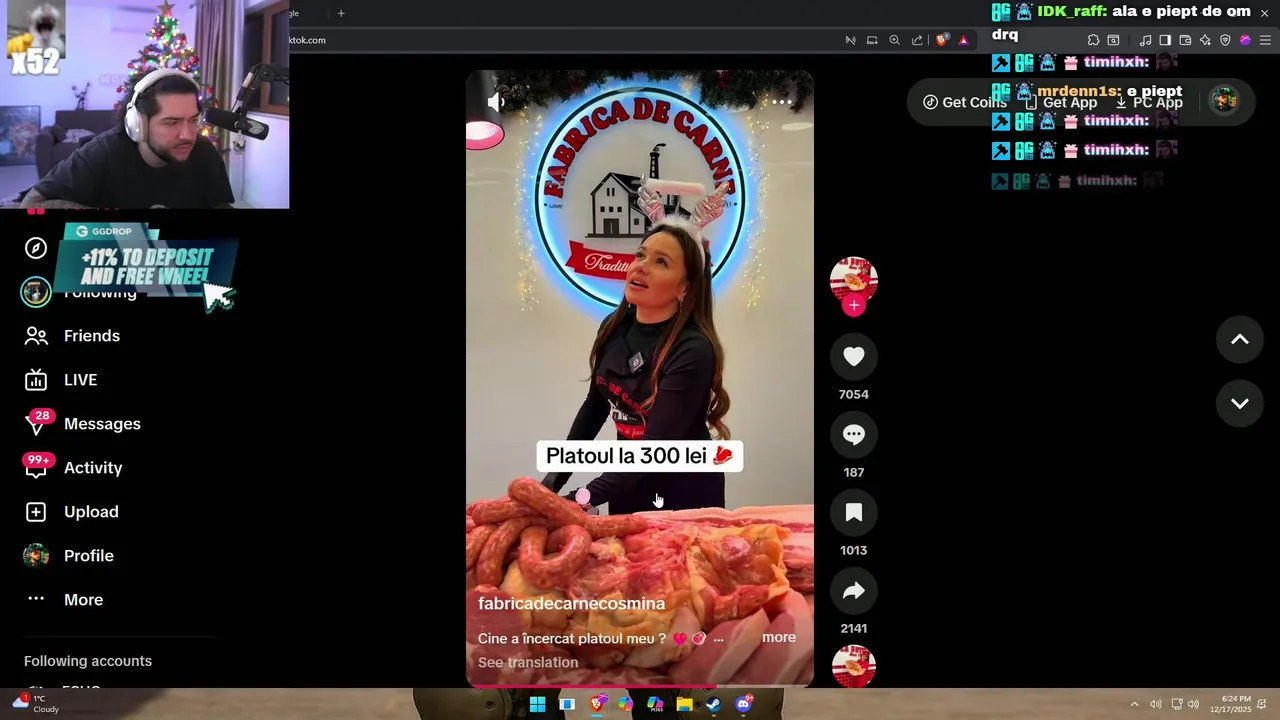Open the Brave VPN shield icon
Screen dimensions: 1280x720
pos(1225,40)
